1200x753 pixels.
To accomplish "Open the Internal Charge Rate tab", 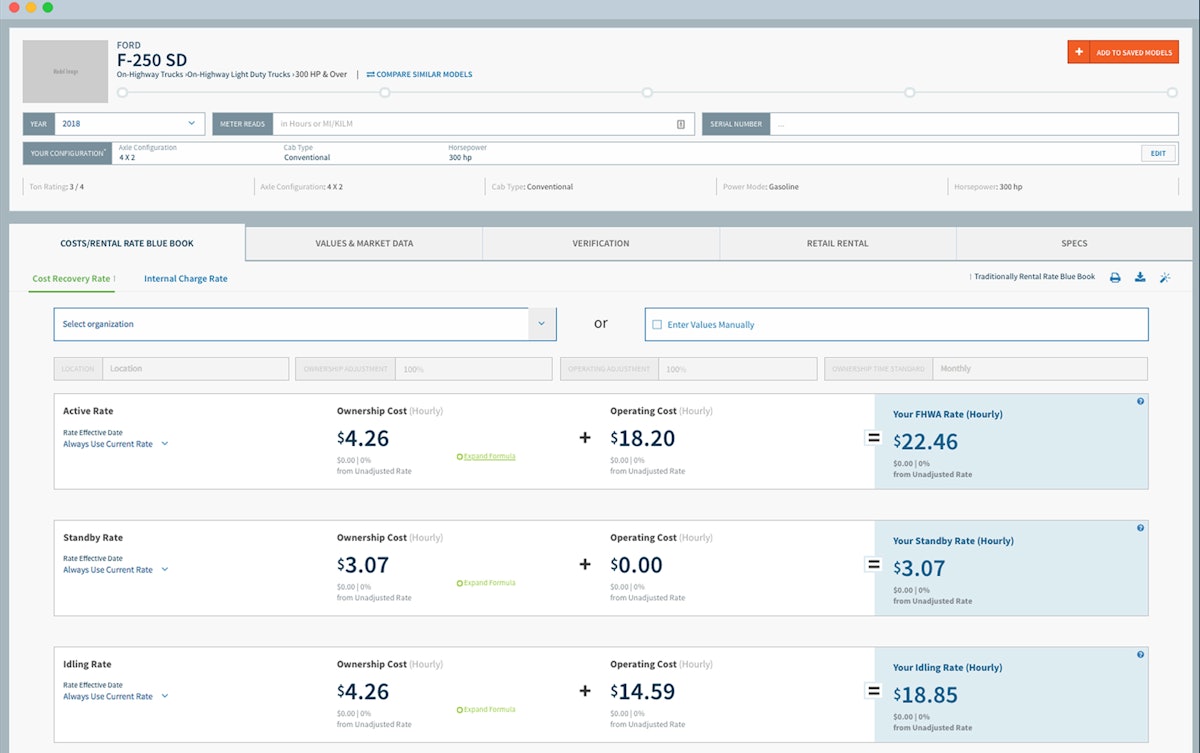I will click(x=185, y=278).
